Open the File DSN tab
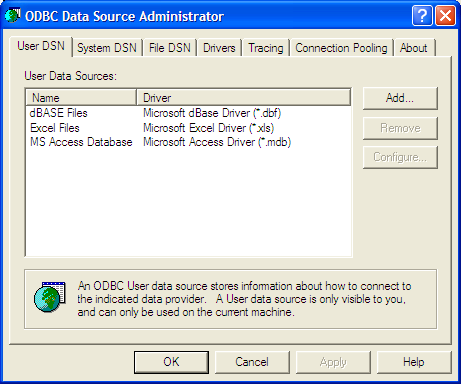Screen dimensions: 461x384 point(170,48)
